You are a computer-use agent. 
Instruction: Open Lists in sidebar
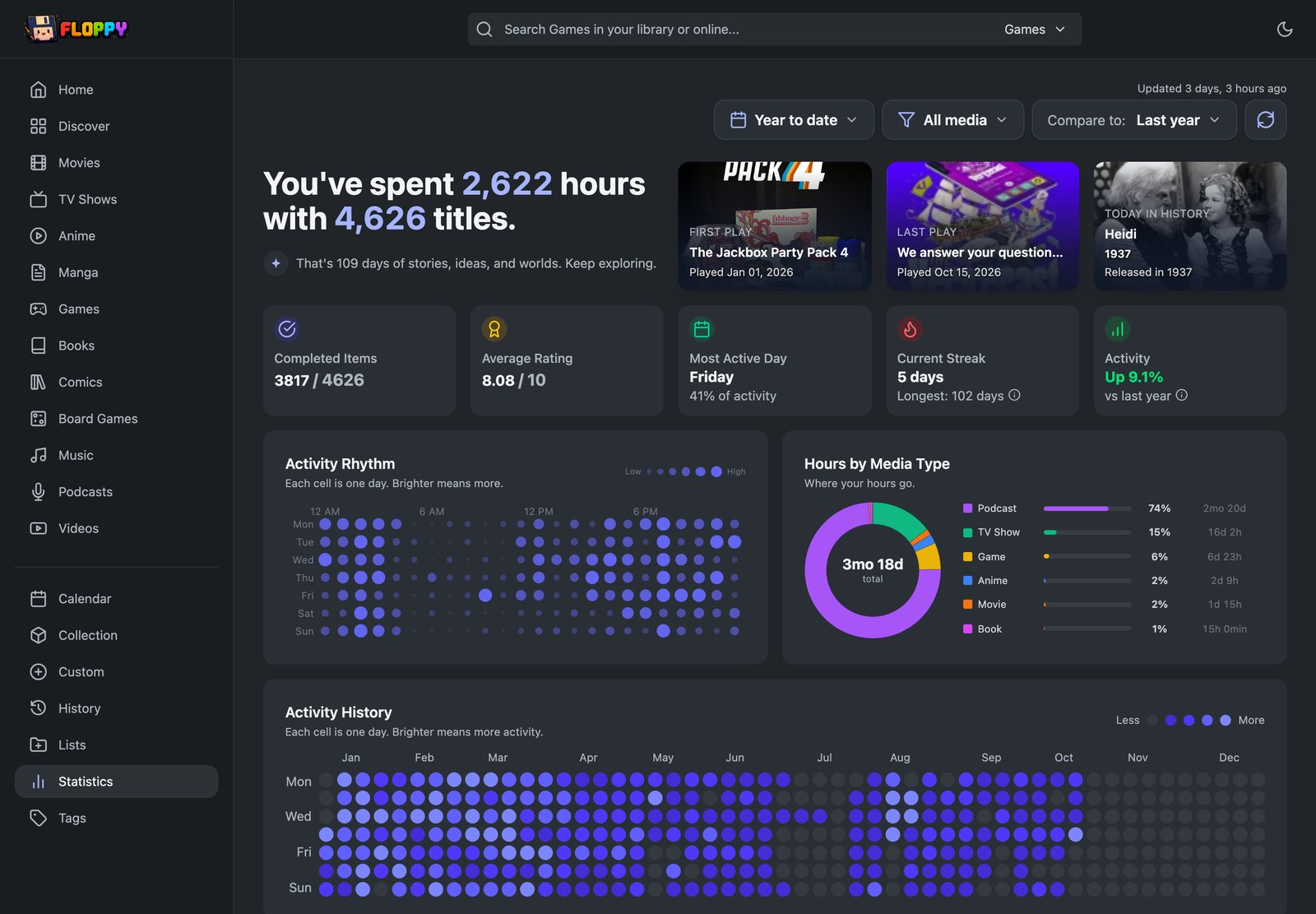[x=116, y=745]
